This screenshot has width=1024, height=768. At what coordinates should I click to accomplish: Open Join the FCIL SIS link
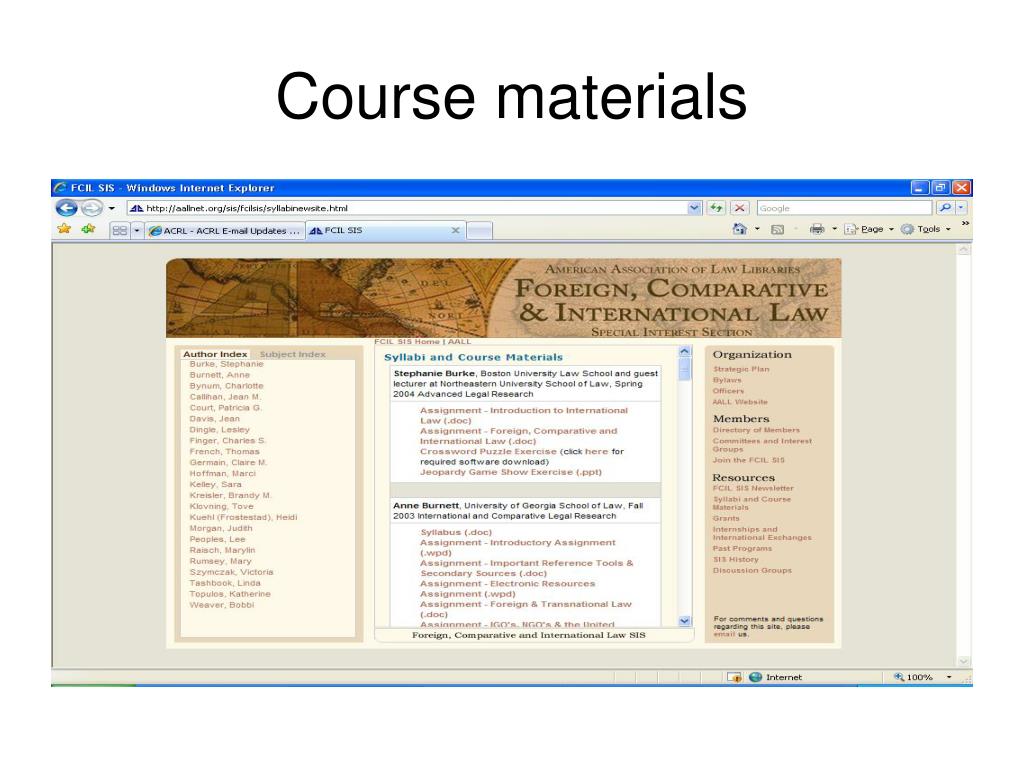coord(748,460)
